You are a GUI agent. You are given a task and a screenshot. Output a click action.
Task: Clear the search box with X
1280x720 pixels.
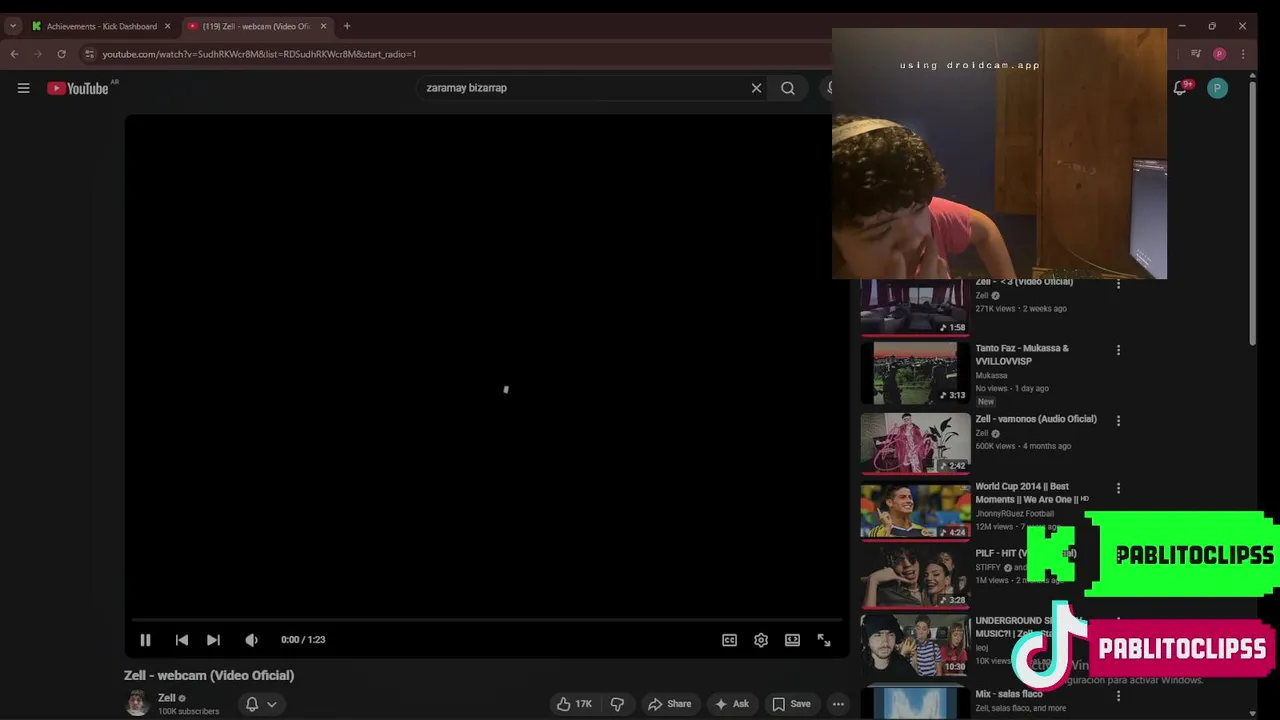[x=756, y=88]
